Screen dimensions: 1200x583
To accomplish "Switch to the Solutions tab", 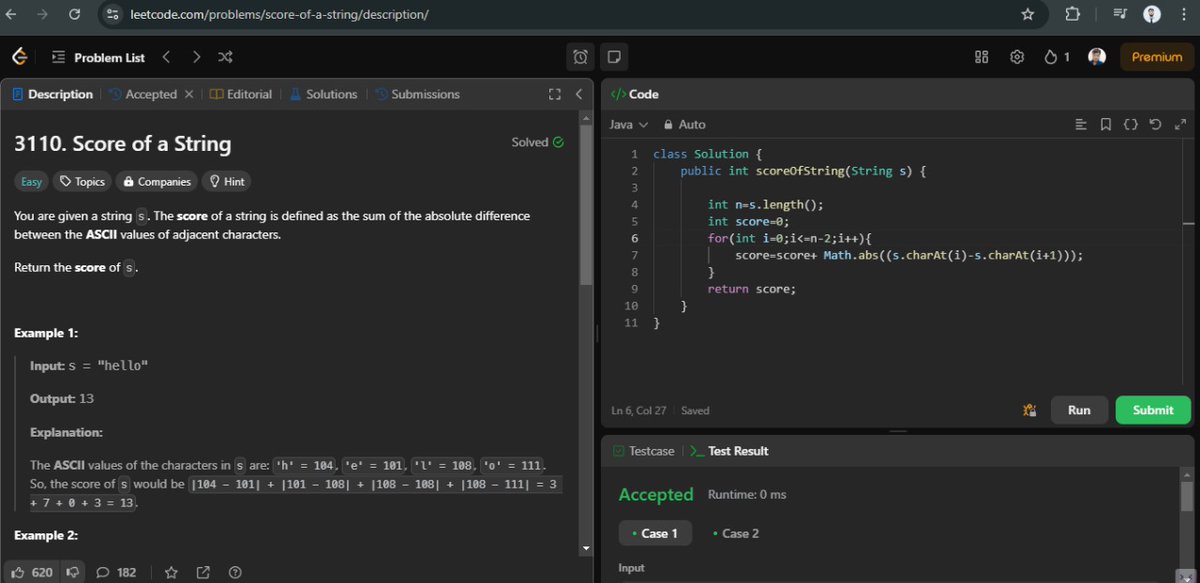I will tap(323, 94).
